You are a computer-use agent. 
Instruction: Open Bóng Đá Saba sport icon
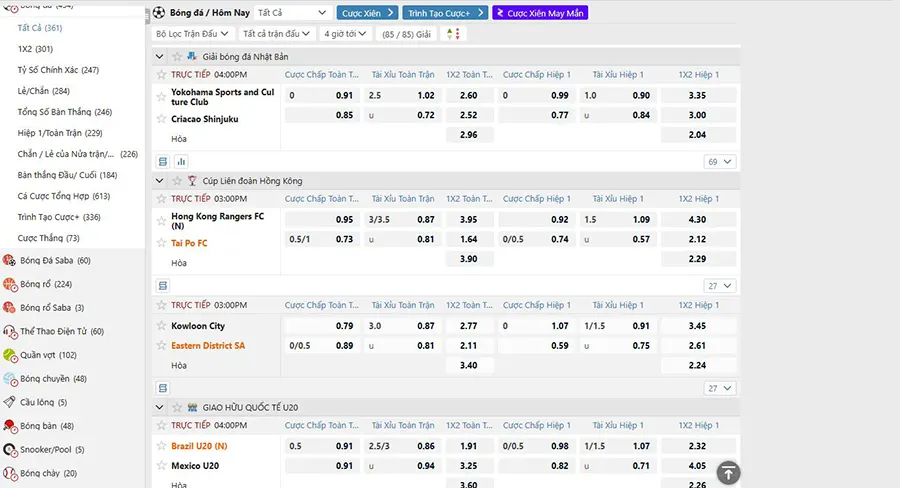10,261
